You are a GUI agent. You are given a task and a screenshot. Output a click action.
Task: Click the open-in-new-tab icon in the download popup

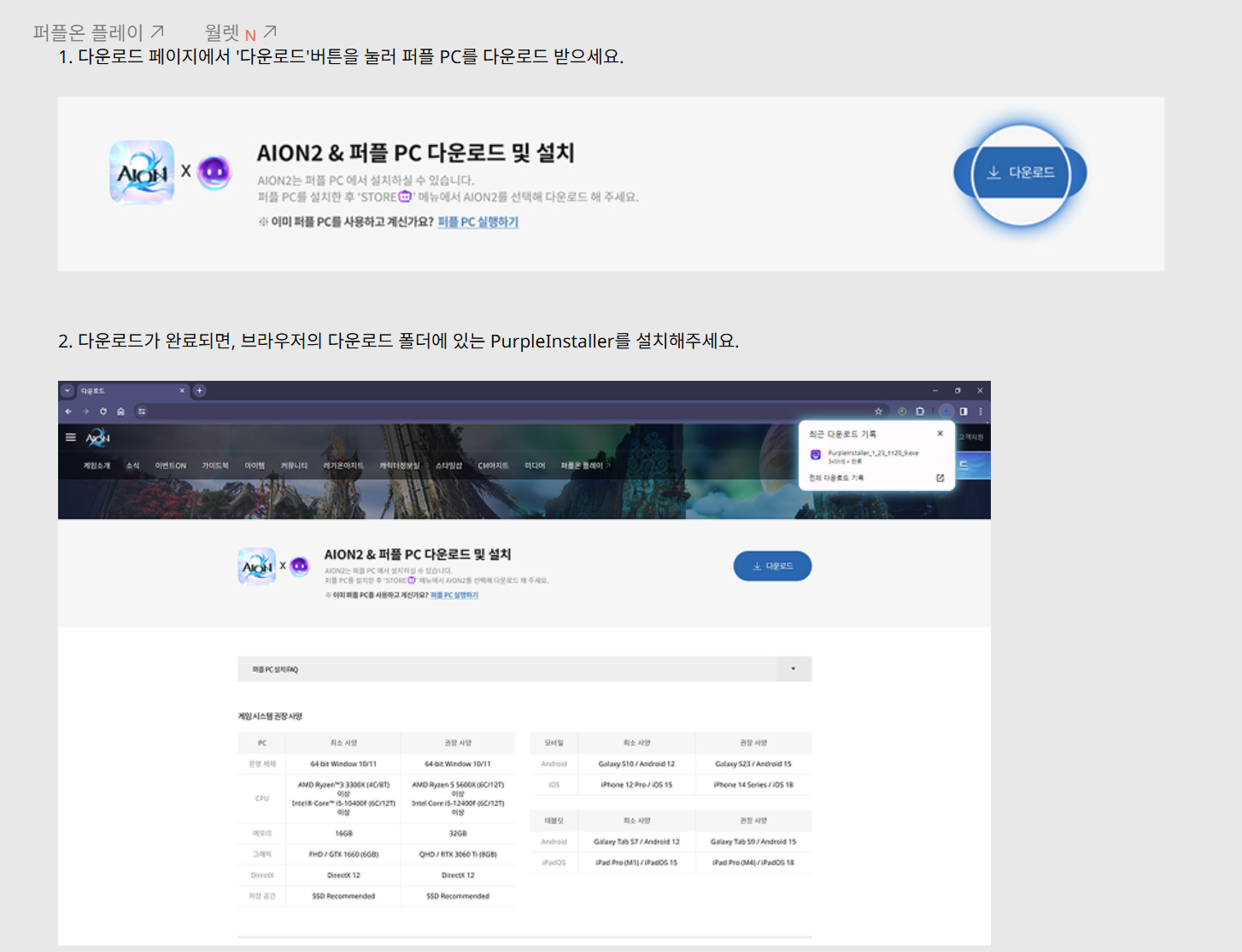pos(940,478)
